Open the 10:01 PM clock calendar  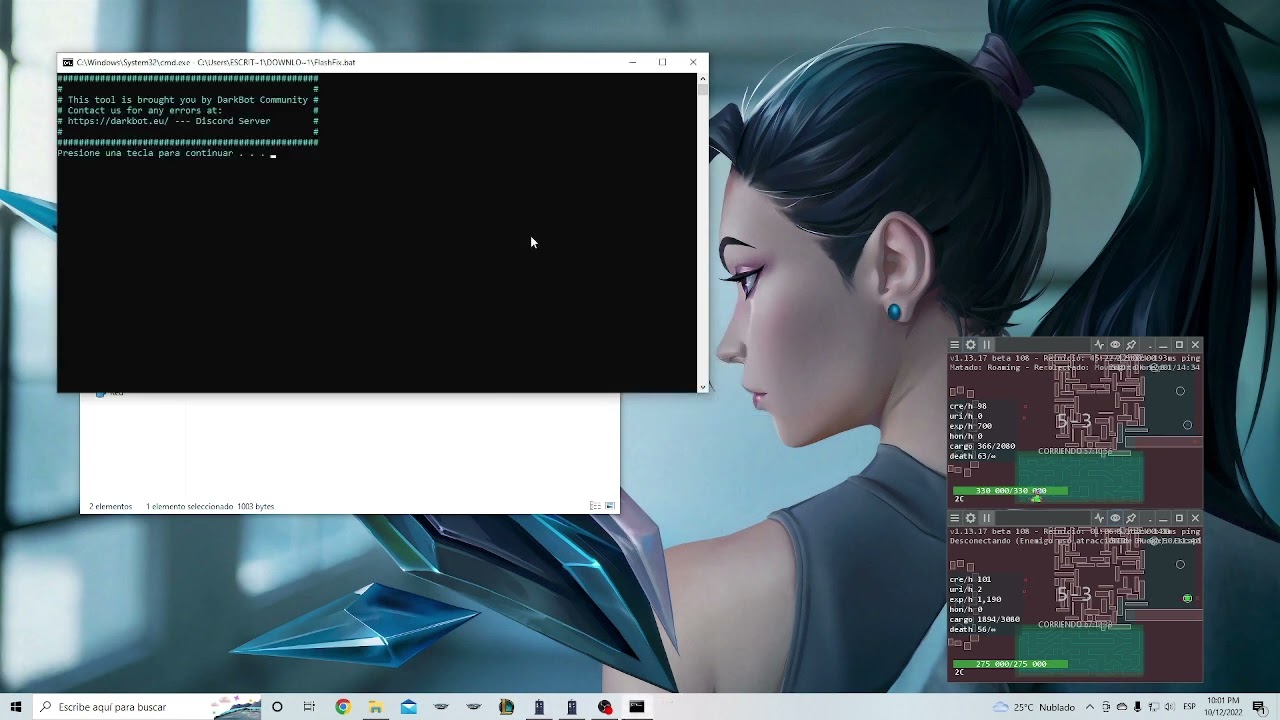1223,707
